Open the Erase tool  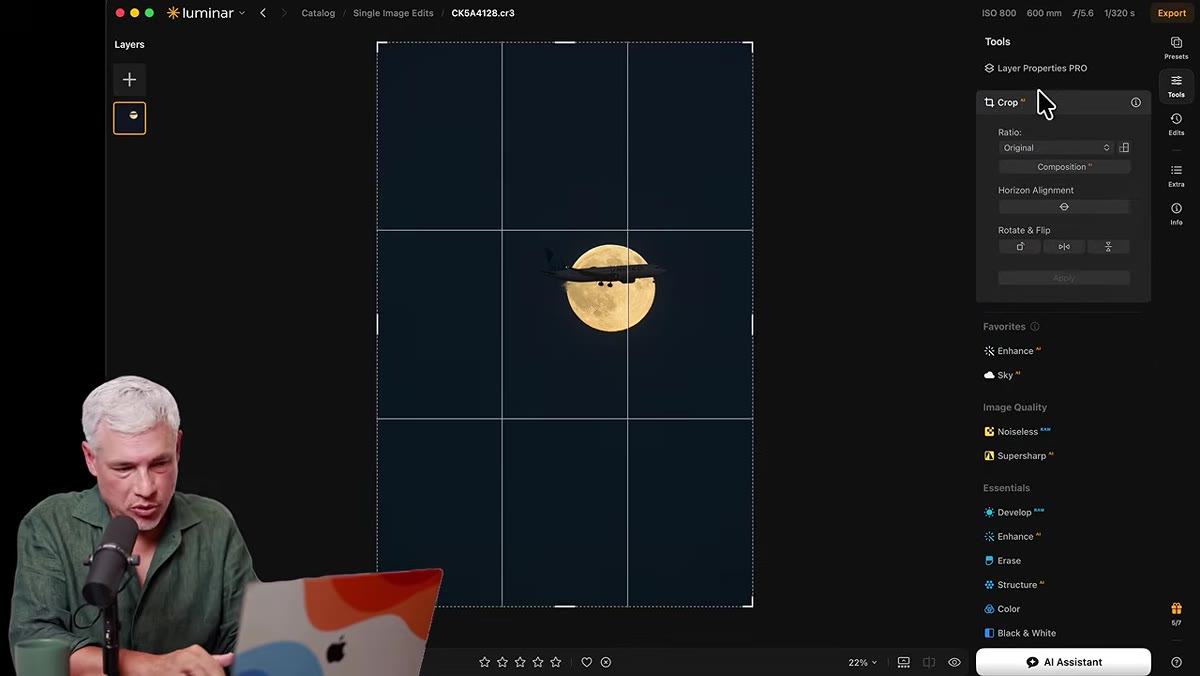[x=1003, y=561]
